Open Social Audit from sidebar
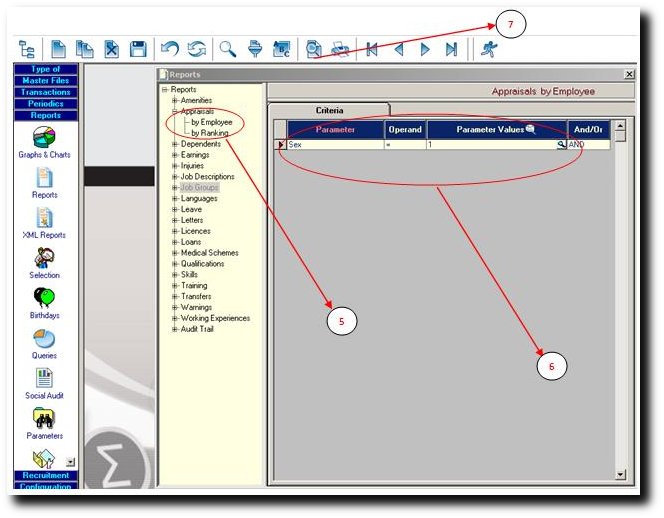The height and width of the screenshot is (518, 664). [x=44, y=379]
